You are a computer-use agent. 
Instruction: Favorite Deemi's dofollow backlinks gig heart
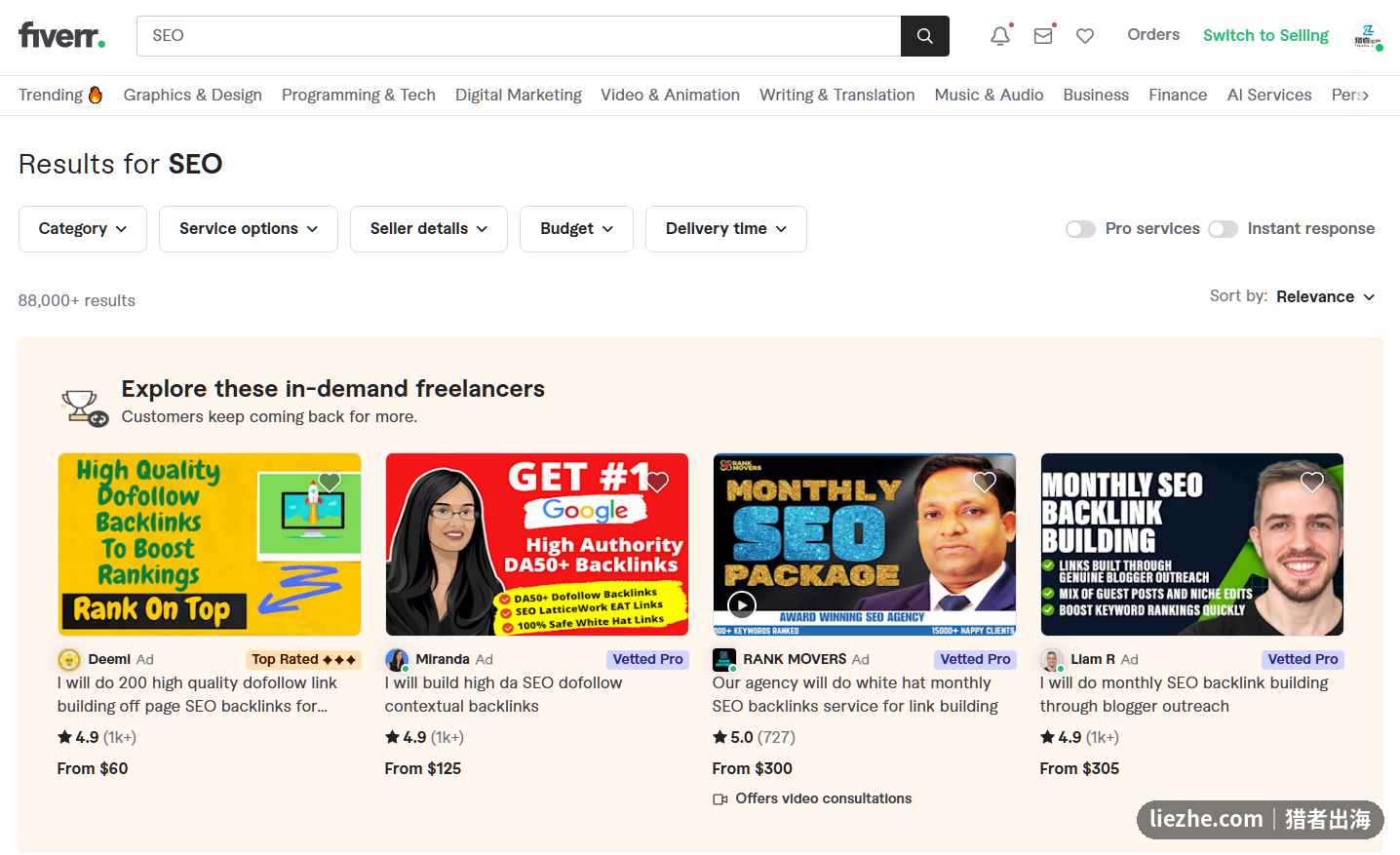(330, 482)
